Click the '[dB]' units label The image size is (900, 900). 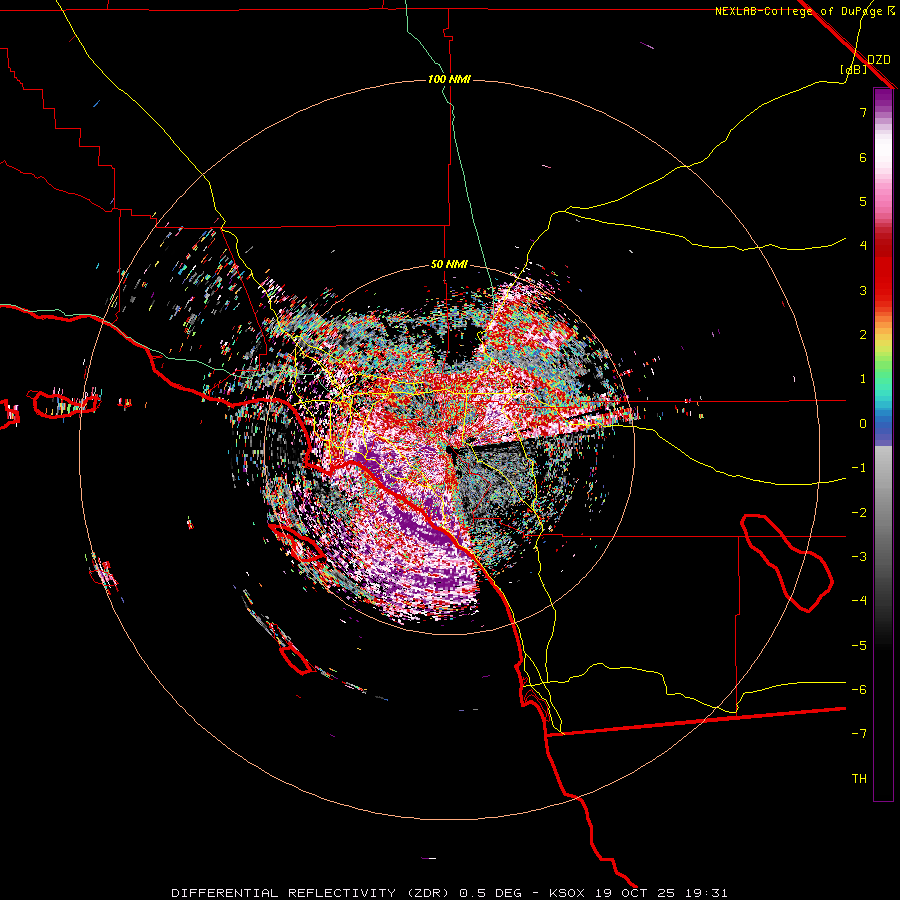pos(854,70)
